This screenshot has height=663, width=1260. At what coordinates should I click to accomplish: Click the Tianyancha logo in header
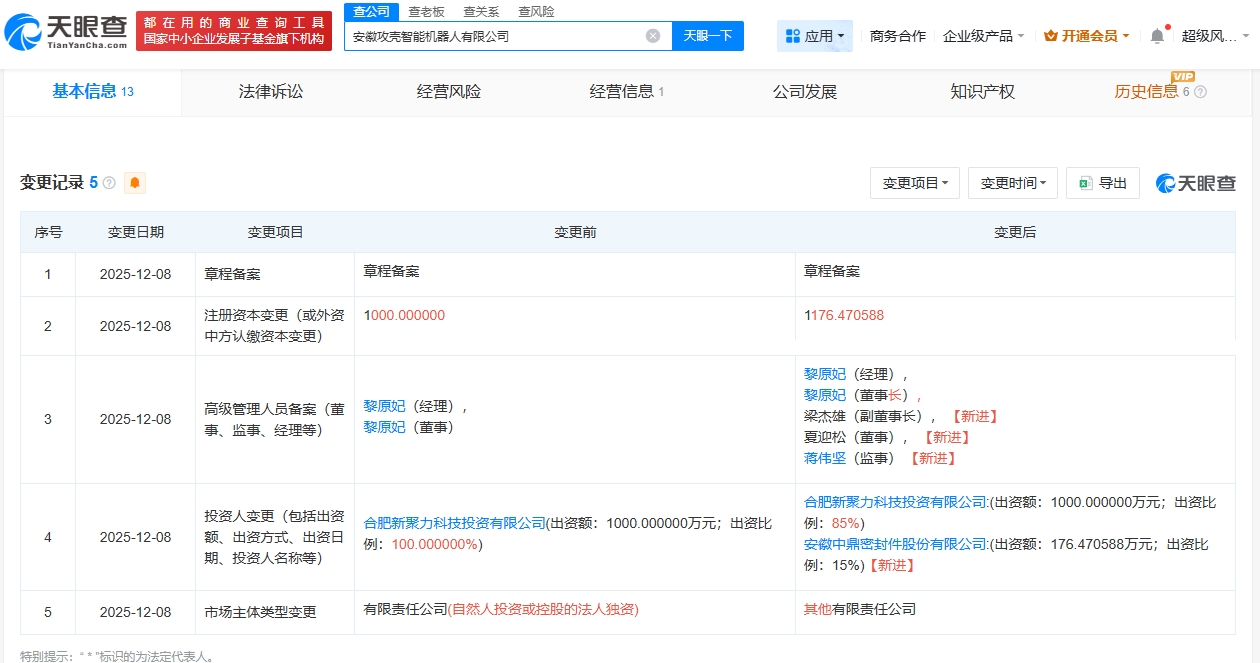click(x=66, y=32)
